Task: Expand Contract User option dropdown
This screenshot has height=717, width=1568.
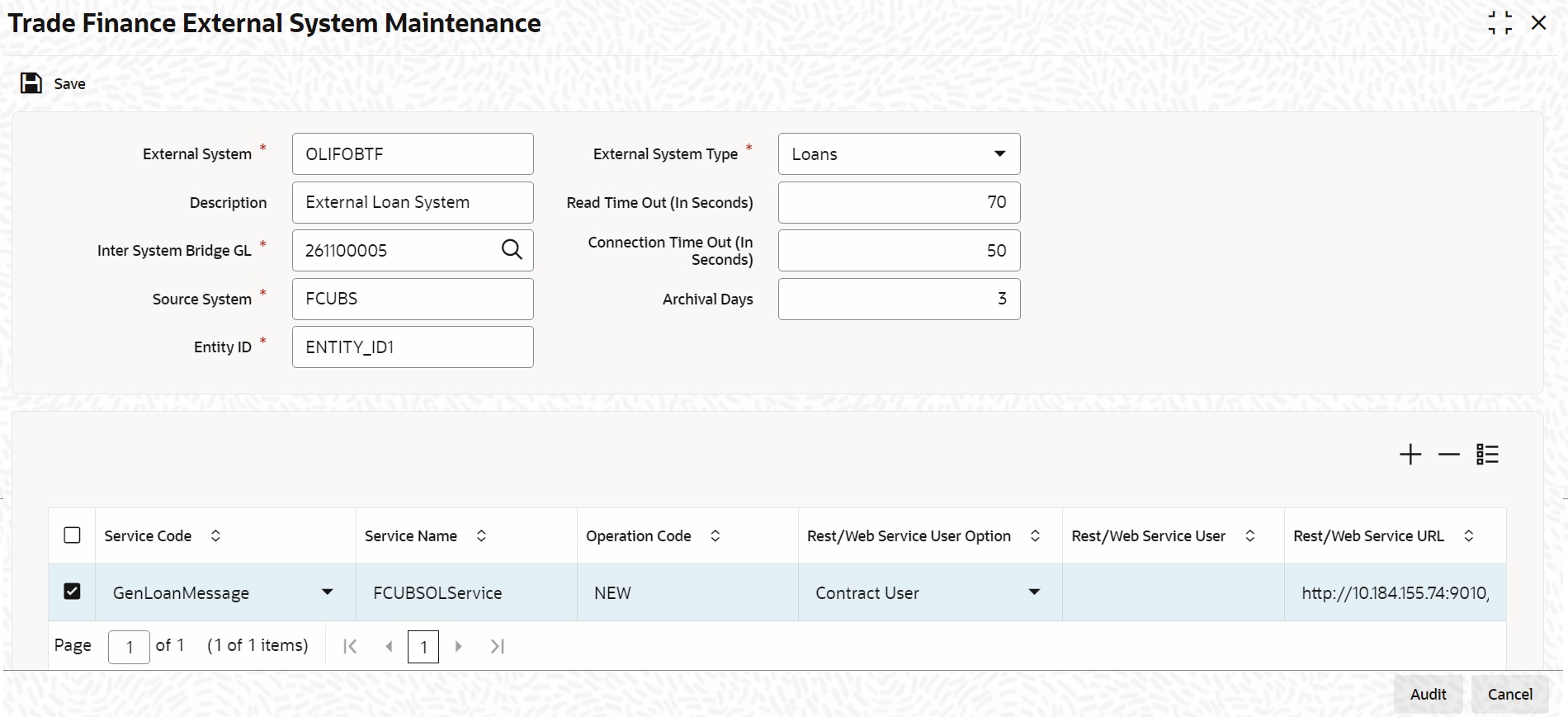Action: pyautogui.click(x=1034, y=592)
